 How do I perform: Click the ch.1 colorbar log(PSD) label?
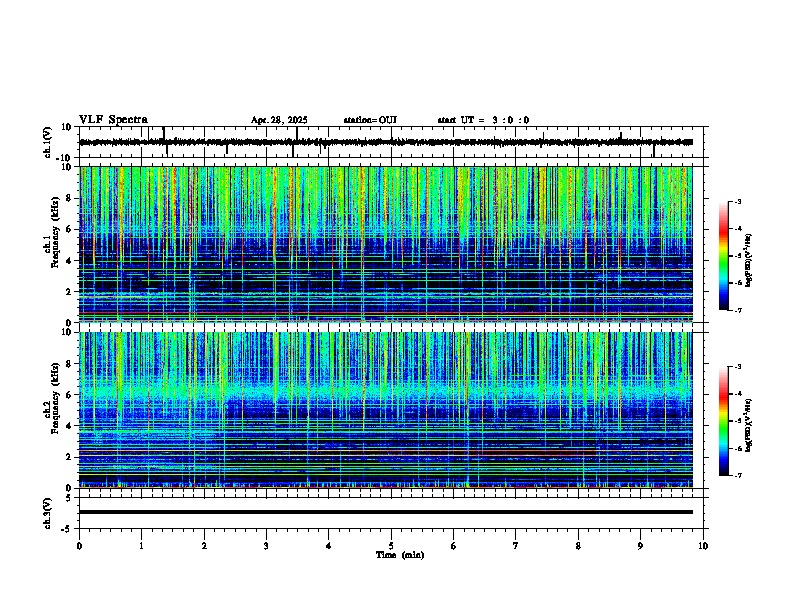pyautogui.click(x=749, y=261)
